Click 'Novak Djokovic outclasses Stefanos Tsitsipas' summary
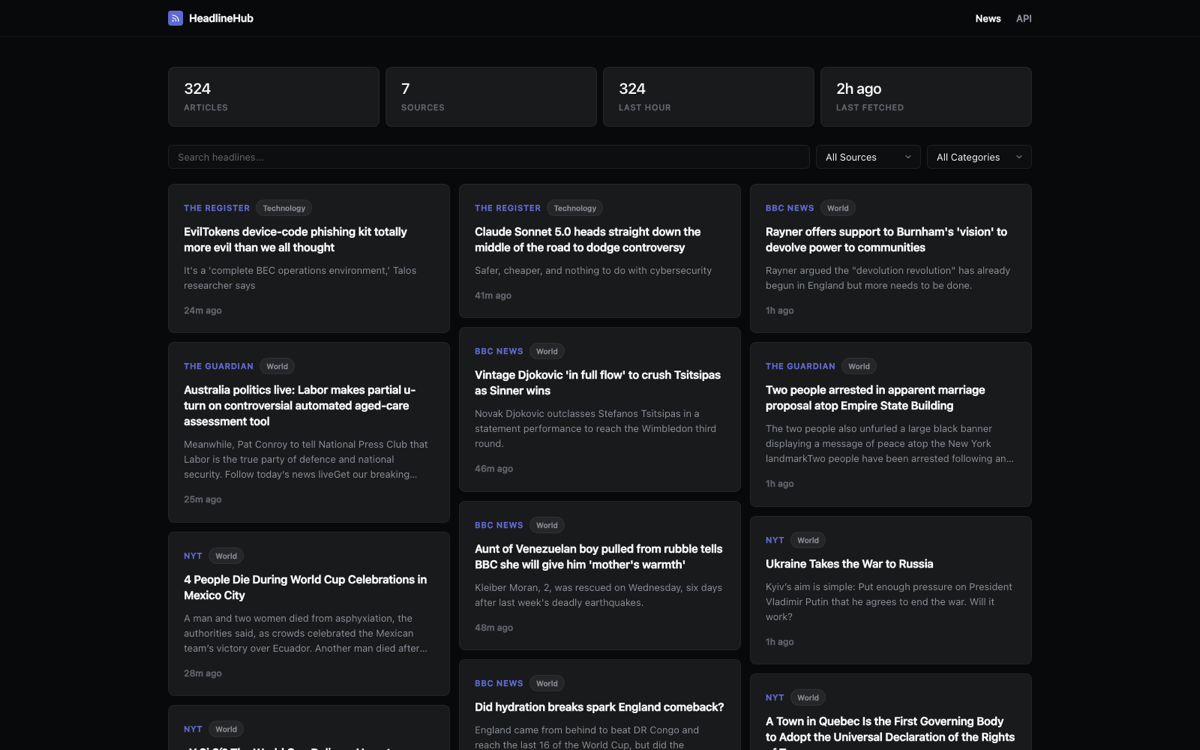Viewport: 1200px width, 750px height. click(x=587, y=428)
